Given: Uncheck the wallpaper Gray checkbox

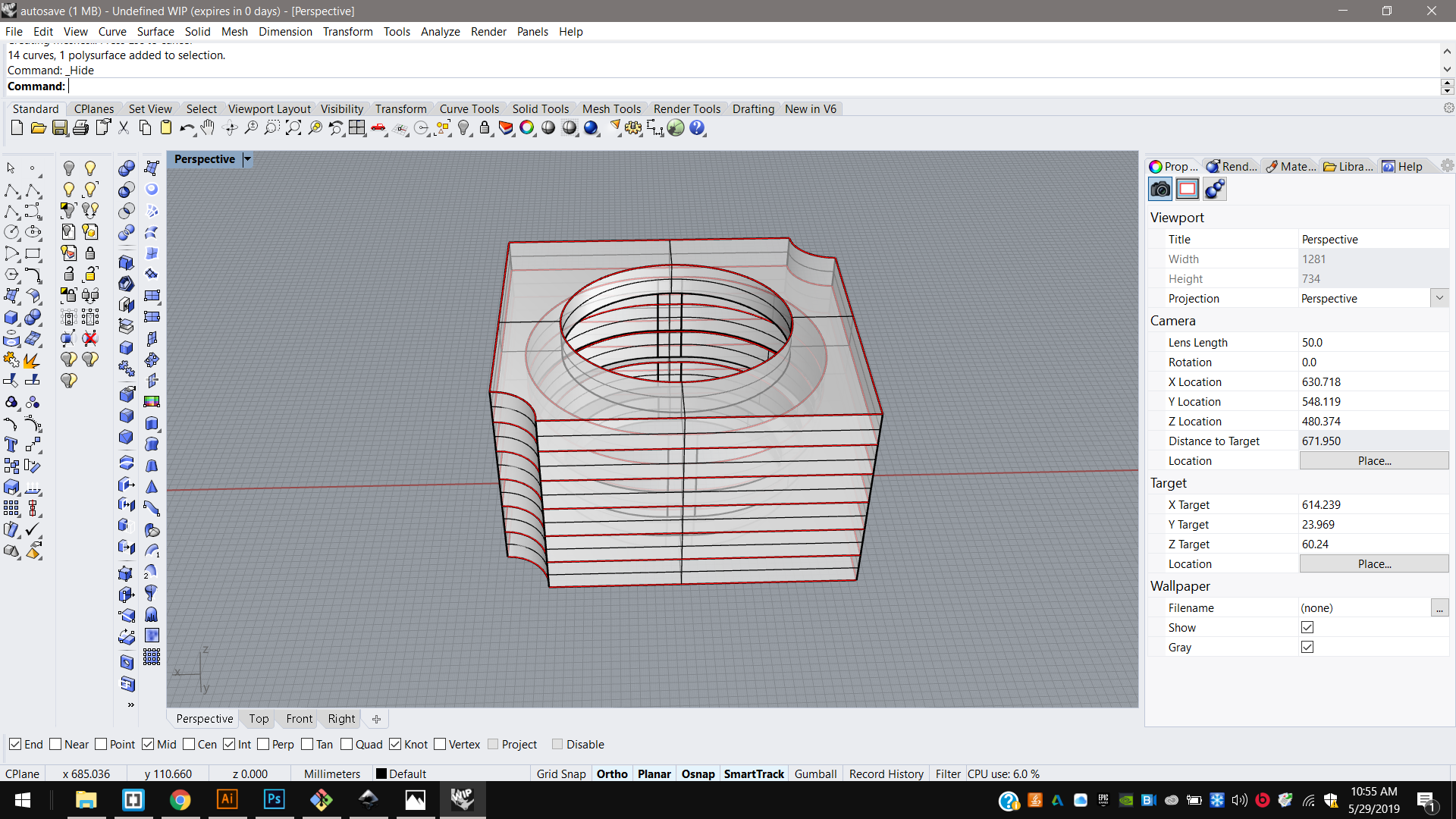Looking at the screenshot, I should click(x=1307, y=647).
